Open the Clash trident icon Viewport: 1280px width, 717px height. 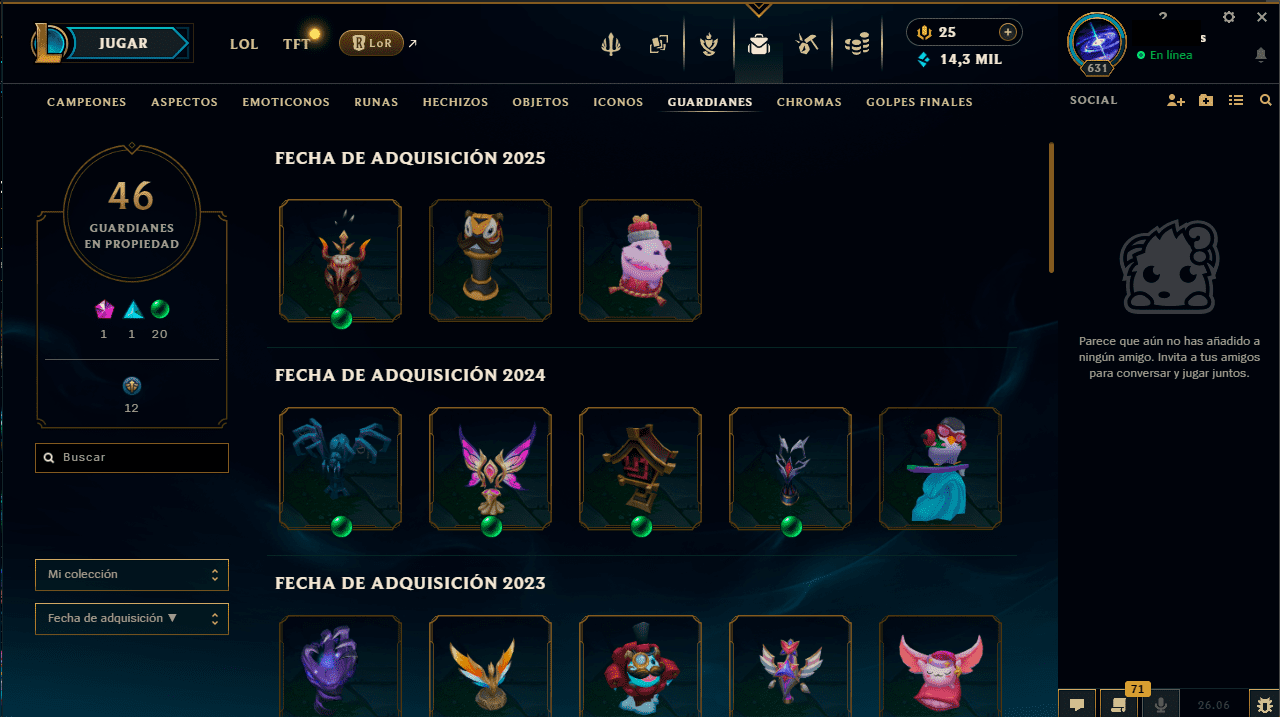pos(610,44)
